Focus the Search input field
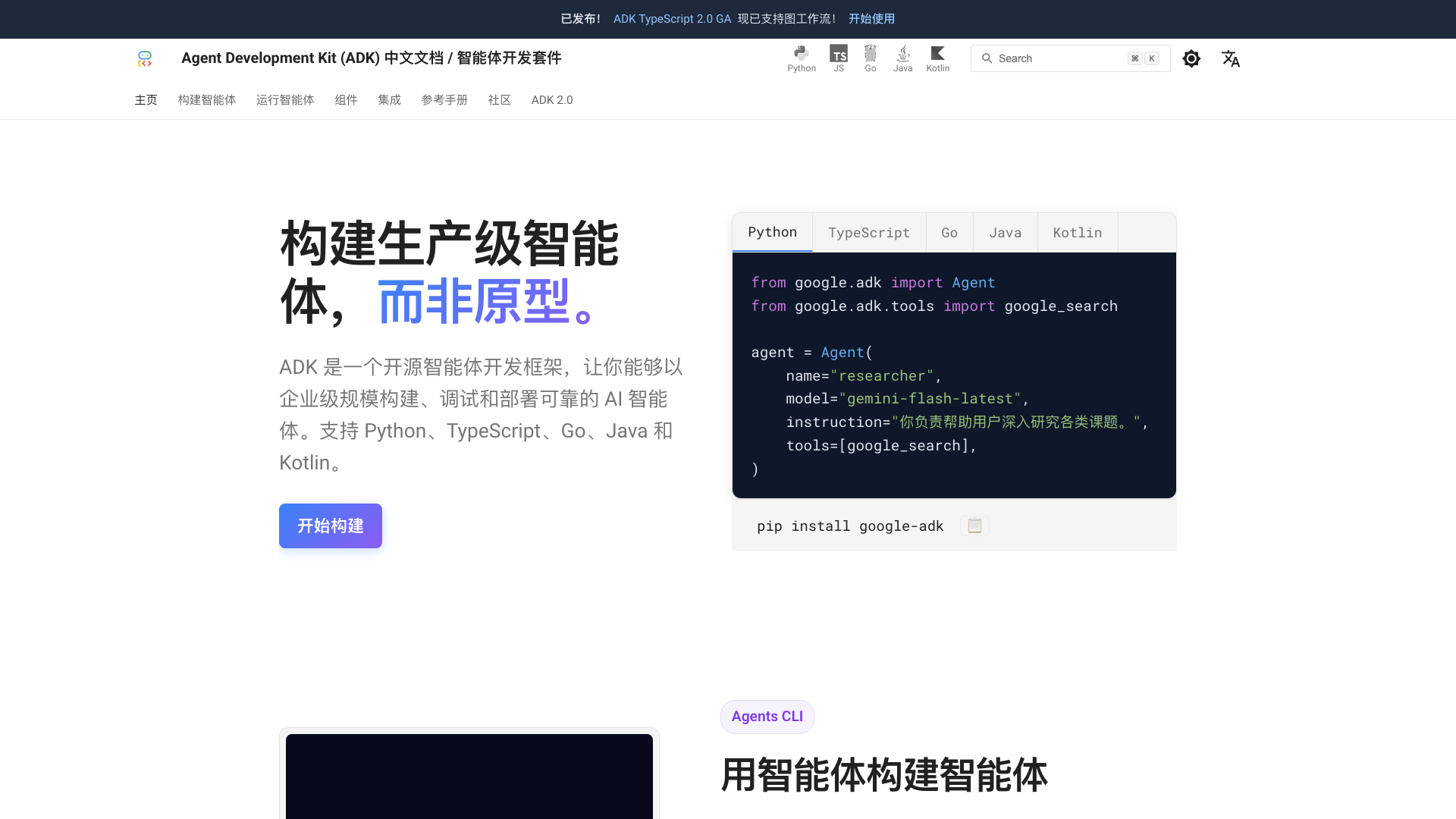Screen dimensions: 1456x819 [1070, 58]
